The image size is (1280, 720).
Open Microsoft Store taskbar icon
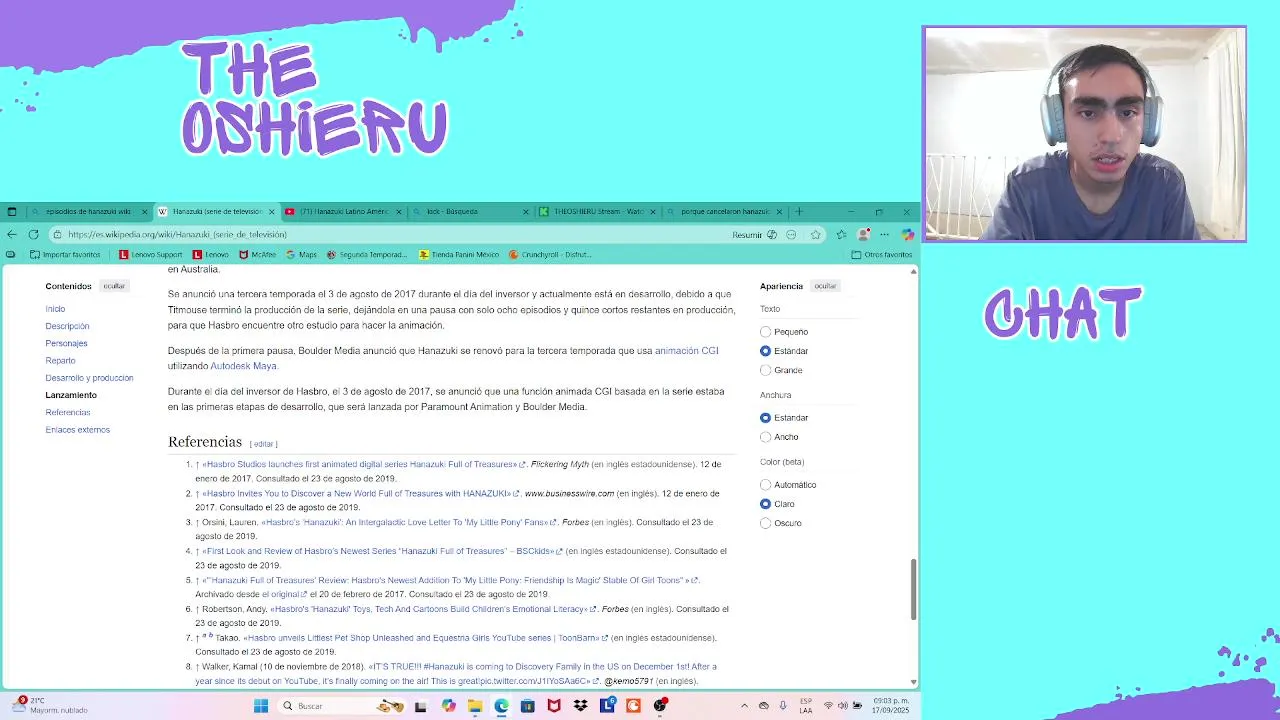click(528, 706)
